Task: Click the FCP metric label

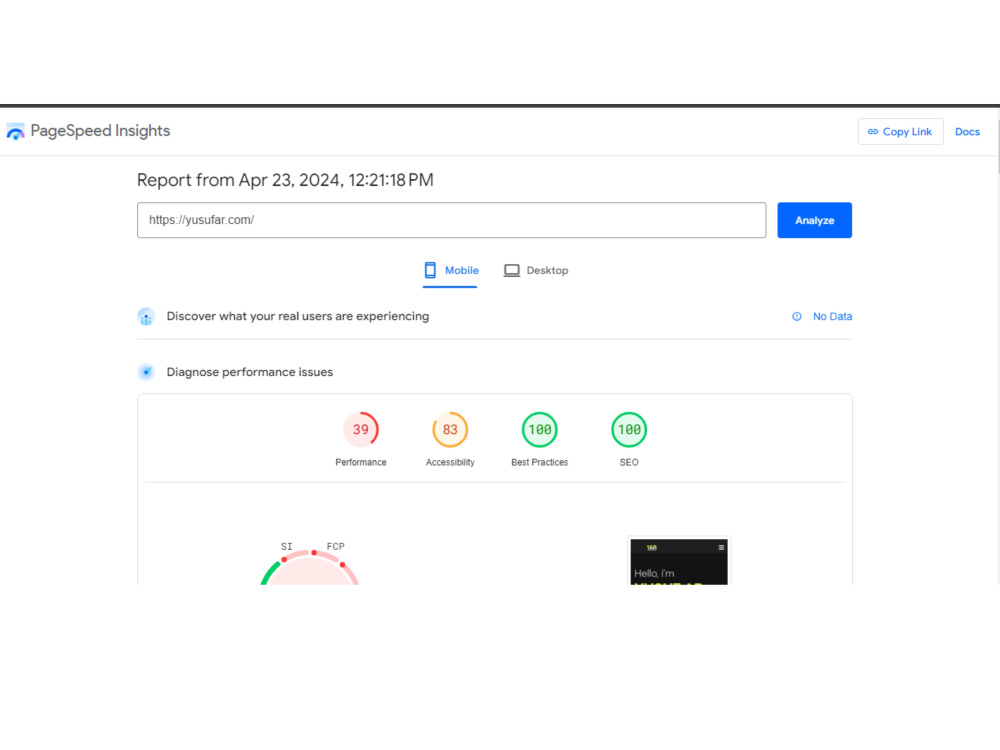Action: pos(335,547)
